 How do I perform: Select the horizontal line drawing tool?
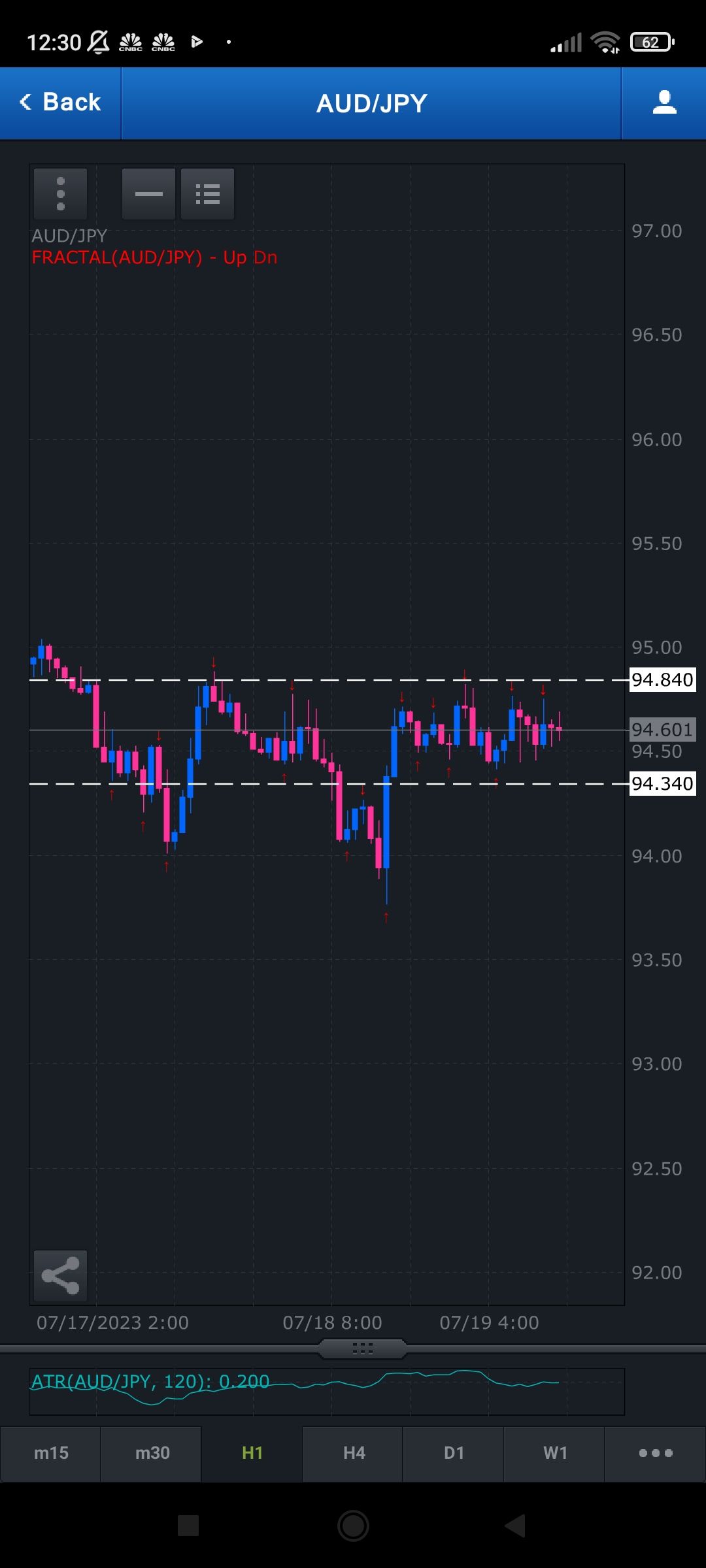point(148,194)
